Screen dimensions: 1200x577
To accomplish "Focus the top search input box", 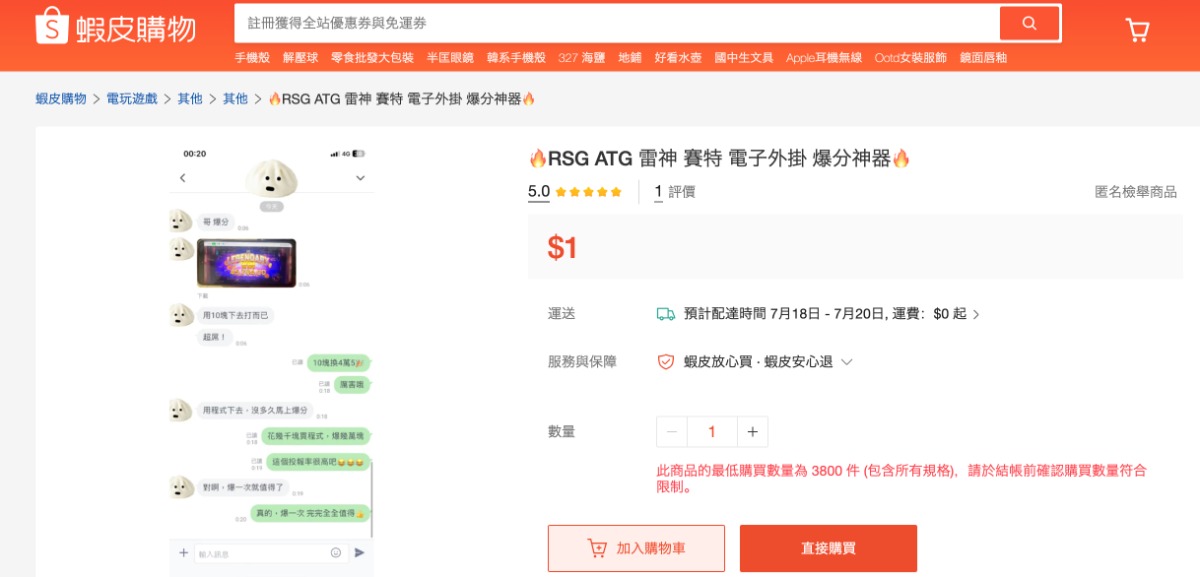I will [x=617, y=23].
